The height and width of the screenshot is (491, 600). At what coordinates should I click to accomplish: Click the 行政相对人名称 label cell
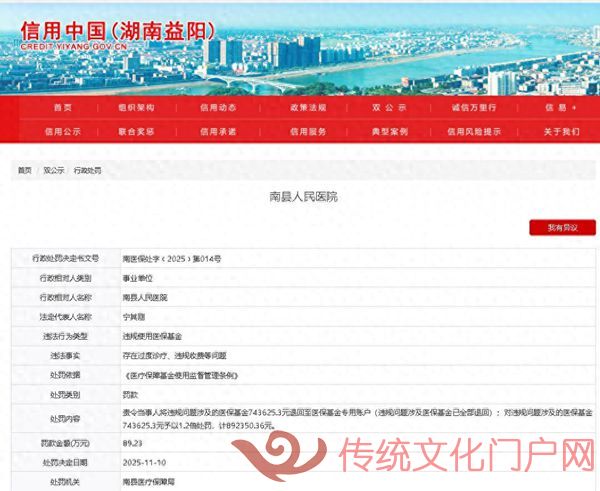(x=65, y=297)
